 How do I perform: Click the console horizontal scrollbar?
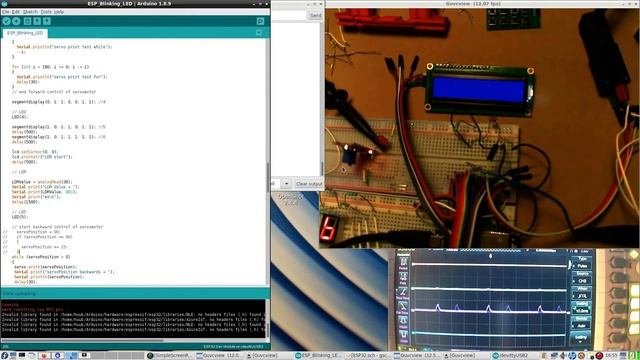point(82,340)
